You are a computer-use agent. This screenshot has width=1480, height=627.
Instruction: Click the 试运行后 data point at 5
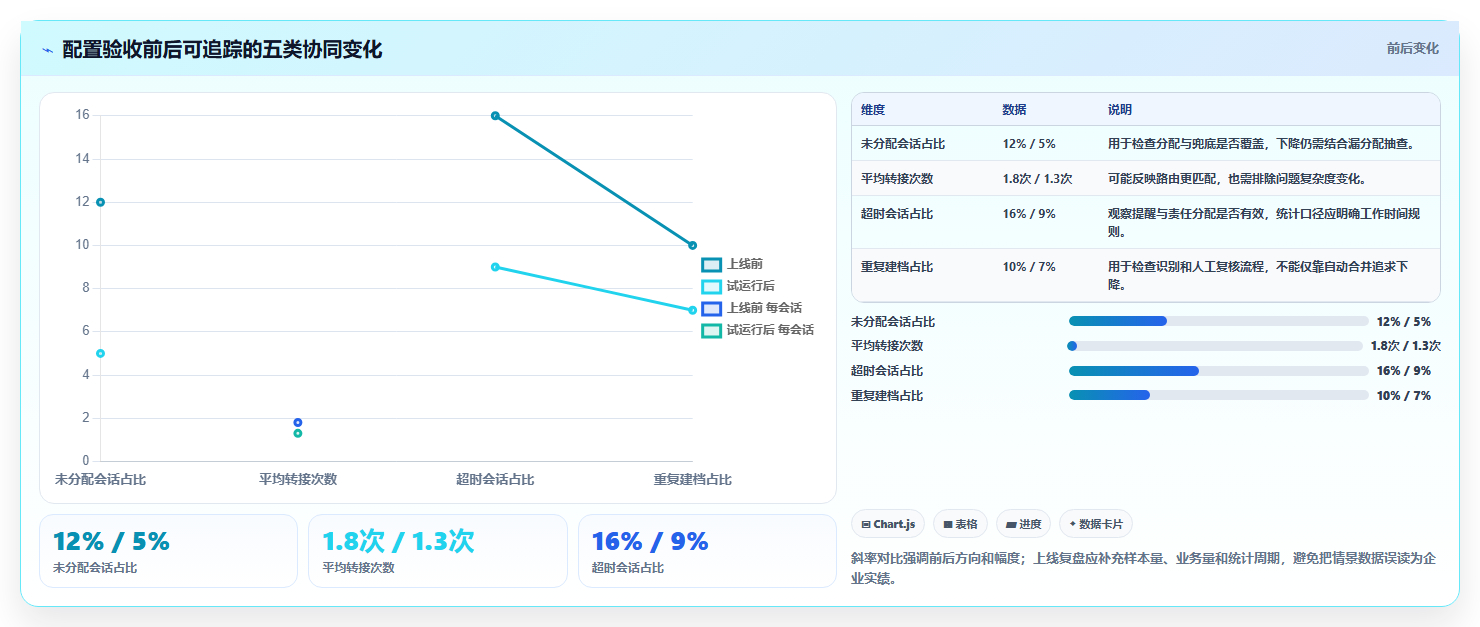pos(100,353)
